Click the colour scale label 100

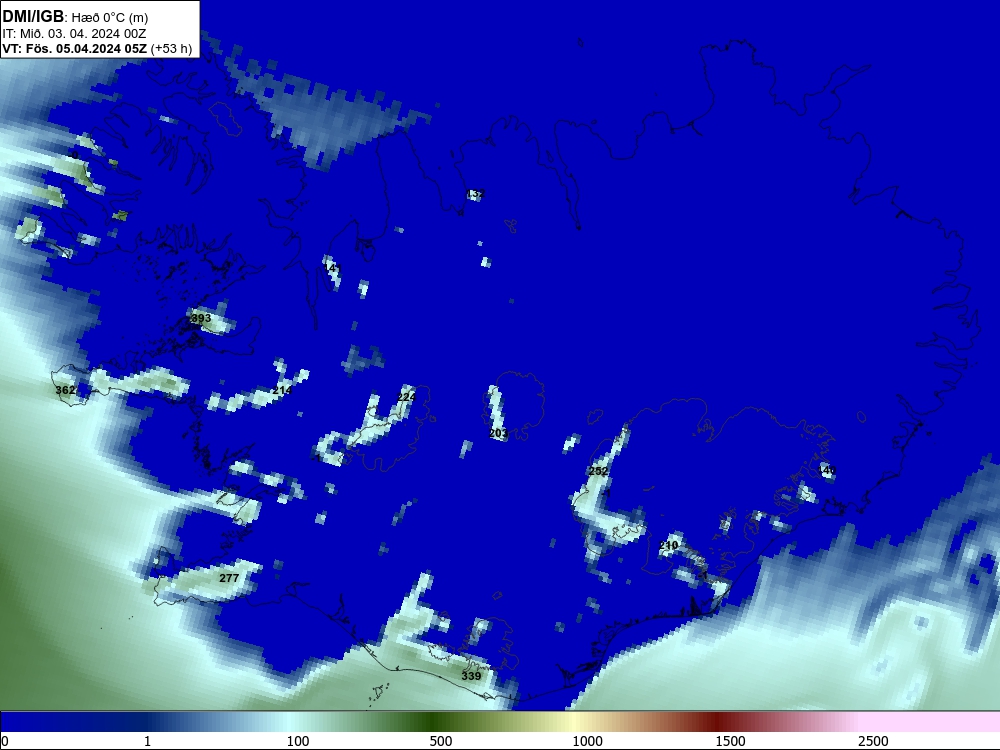(x=298, y=741)
